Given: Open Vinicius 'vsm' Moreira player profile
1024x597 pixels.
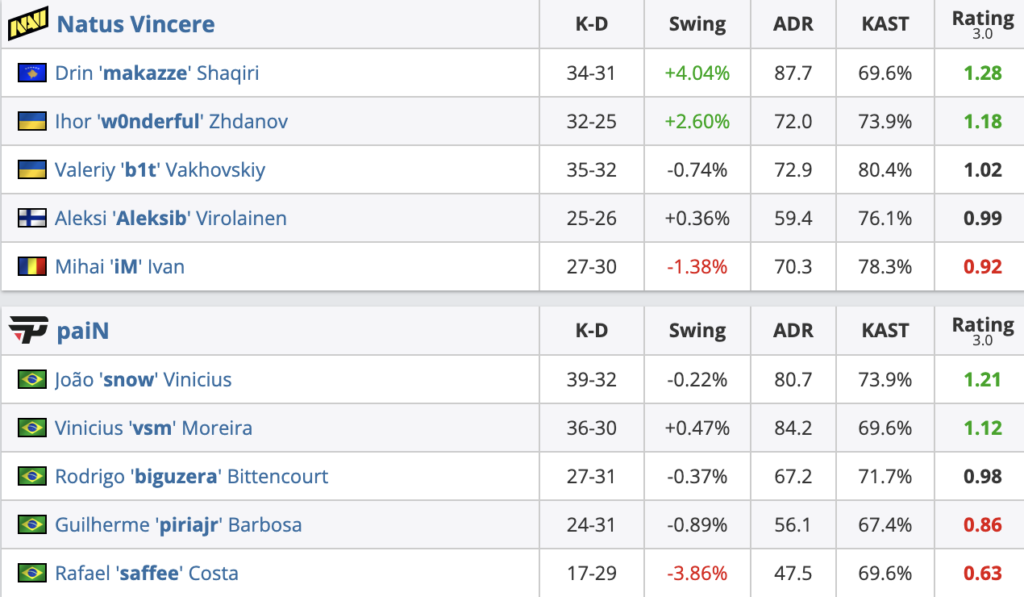Looking at the screenshot, I should pyautogui.click(x=153, y=428).
